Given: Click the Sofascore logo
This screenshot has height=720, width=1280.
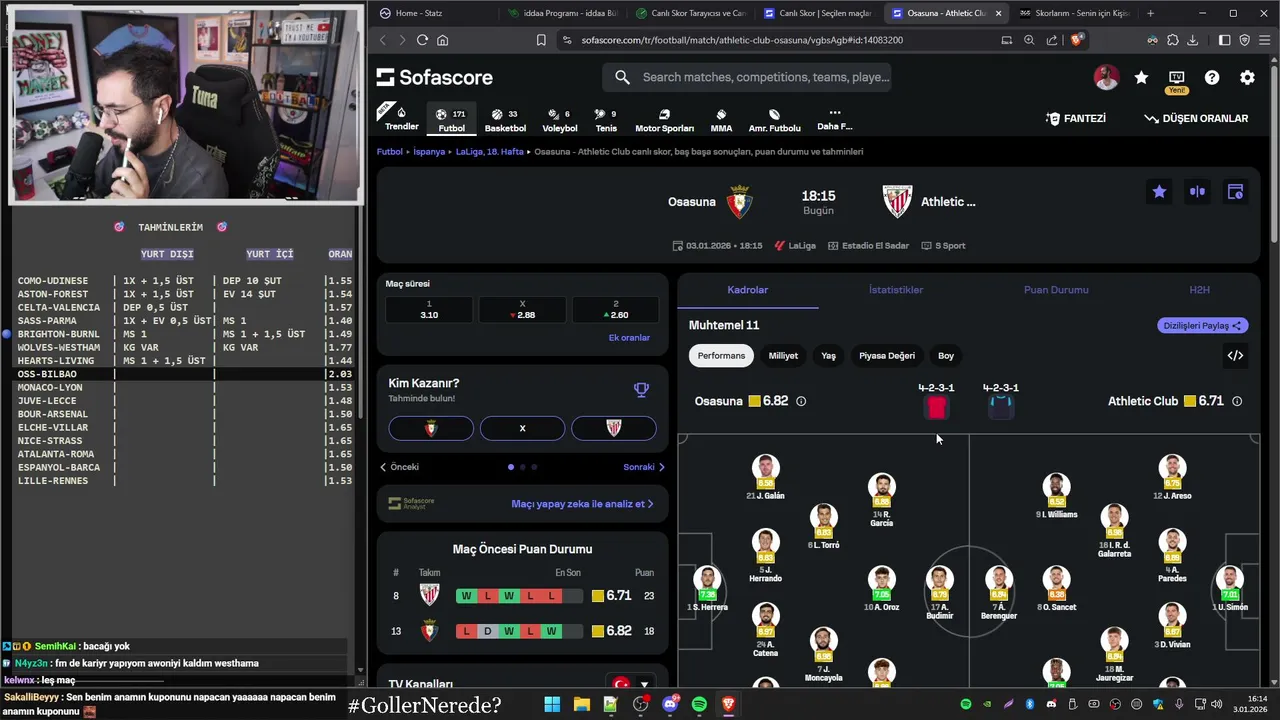Looking at the screenshot, I should pyautogui.click(x=435, y=77).
